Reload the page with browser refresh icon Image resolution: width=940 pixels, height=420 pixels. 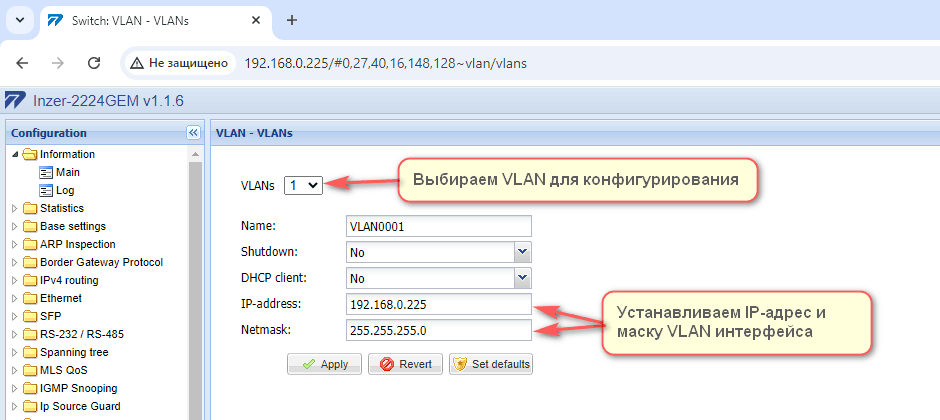(94, 63)
